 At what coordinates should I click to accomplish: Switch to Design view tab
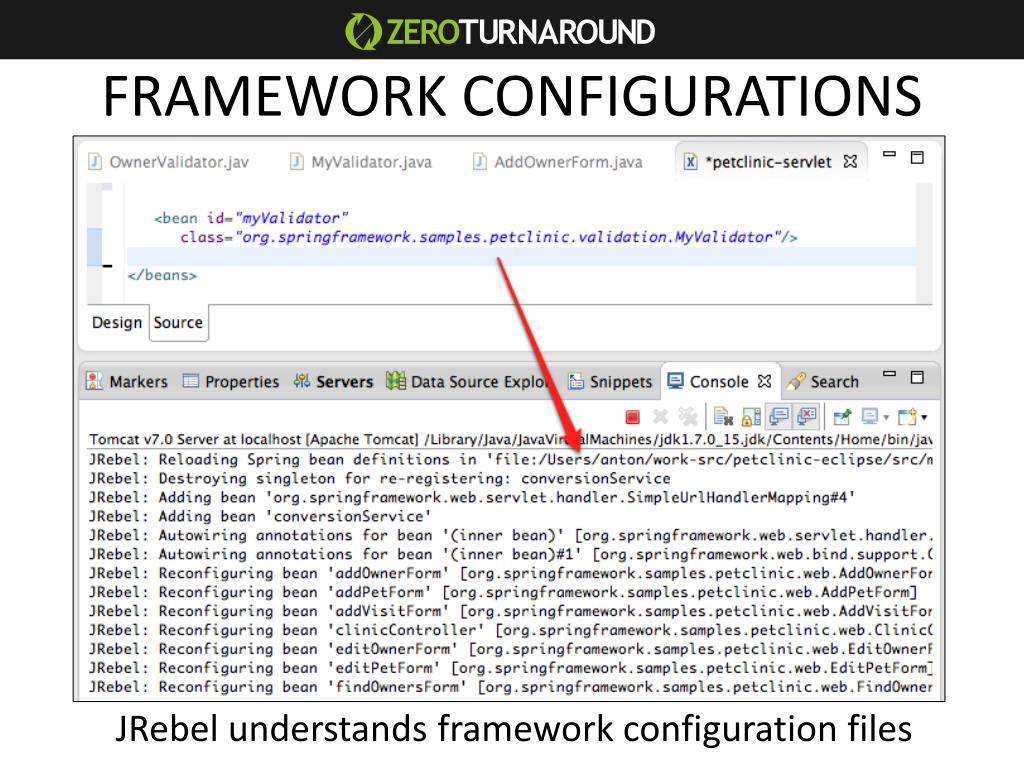coord(117,323)
